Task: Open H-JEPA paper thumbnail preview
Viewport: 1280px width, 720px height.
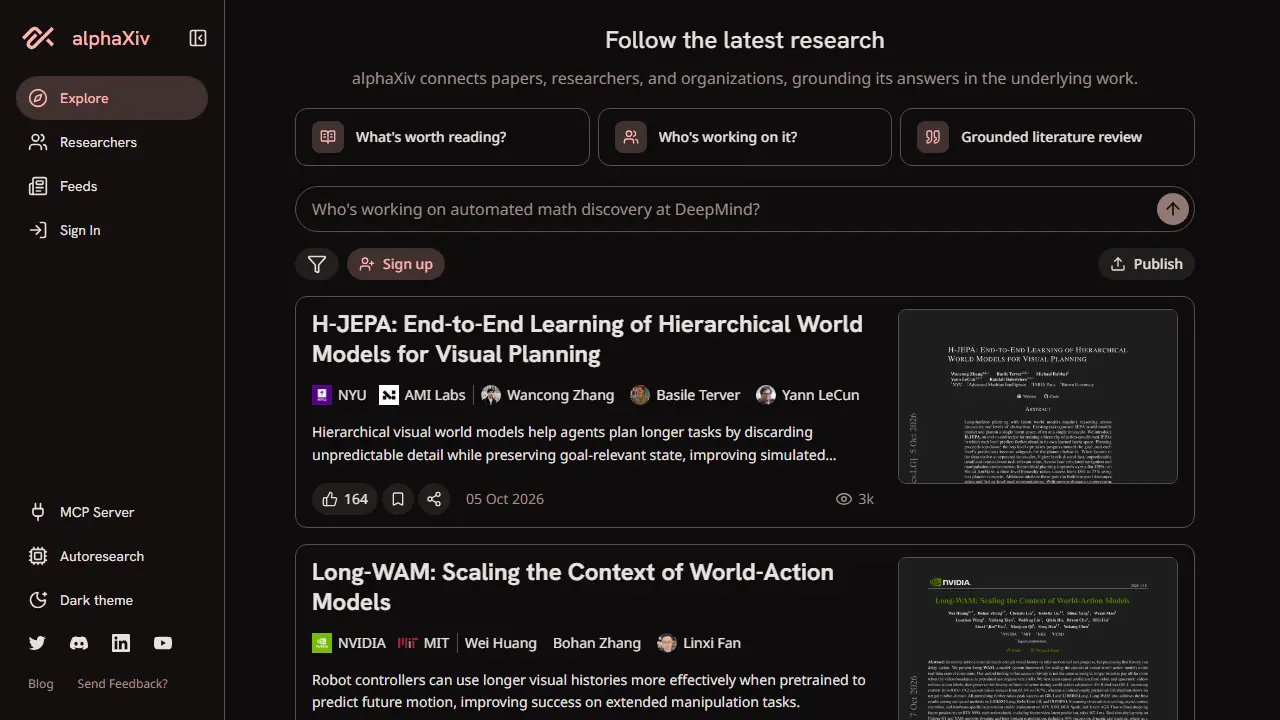Action: click(x=1038, y=397)
